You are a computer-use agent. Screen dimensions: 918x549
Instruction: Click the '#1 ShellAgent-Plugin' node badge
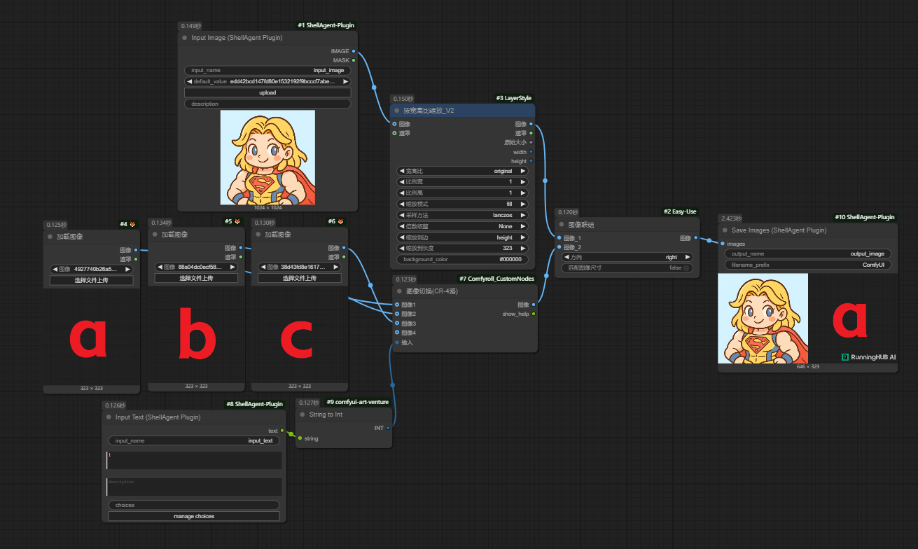coord(326,26)
